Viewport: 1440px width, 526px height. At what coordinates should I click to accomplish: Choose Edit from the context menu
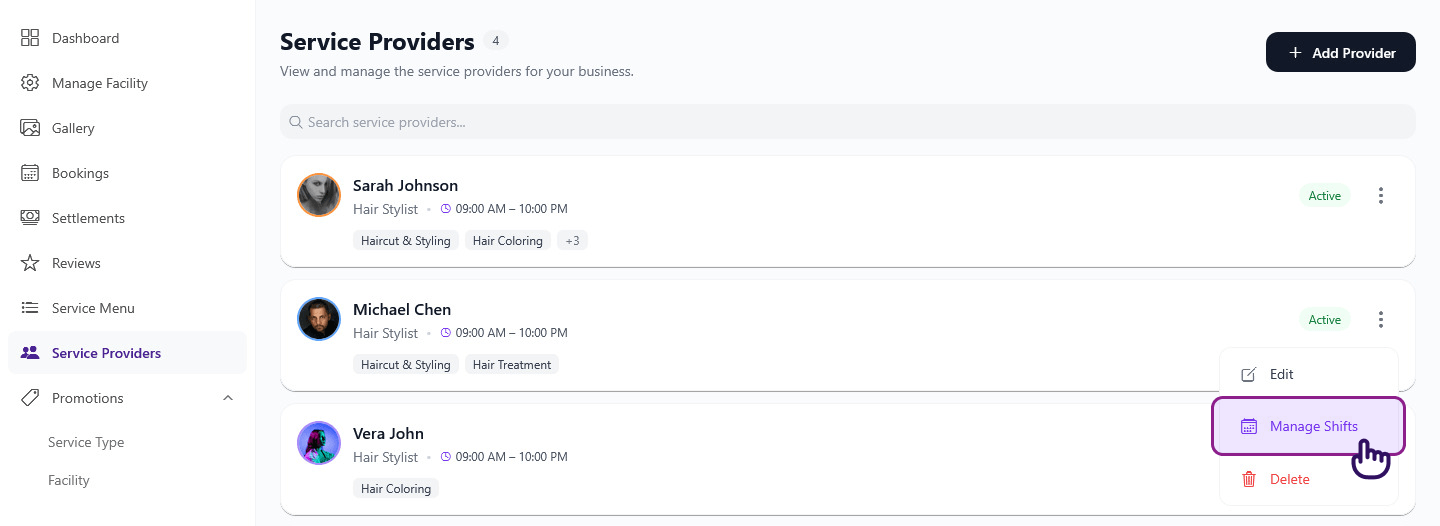(1281, 374)
